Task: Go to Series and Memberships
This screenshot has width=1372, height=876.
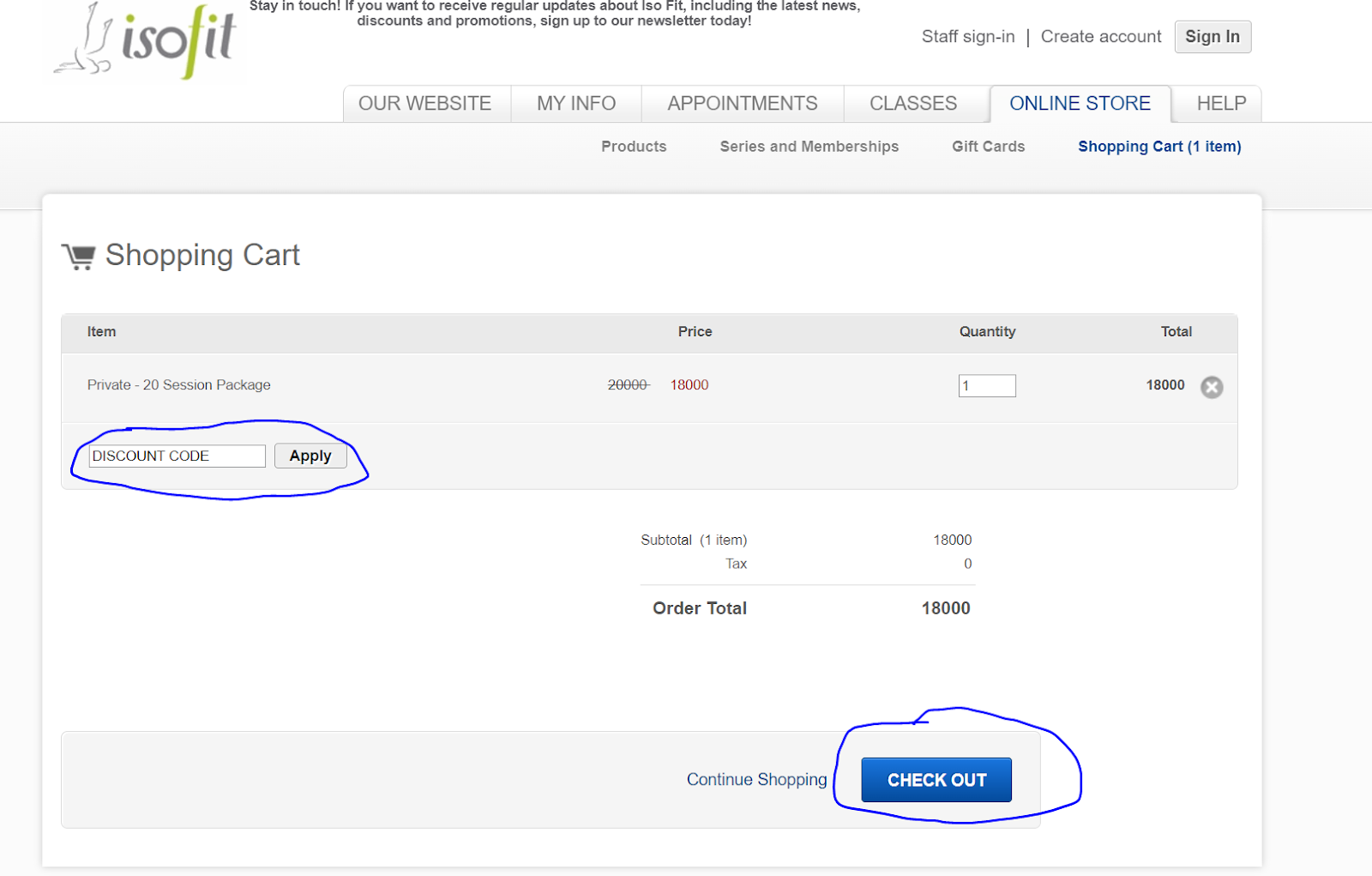Action: [809, 147]
